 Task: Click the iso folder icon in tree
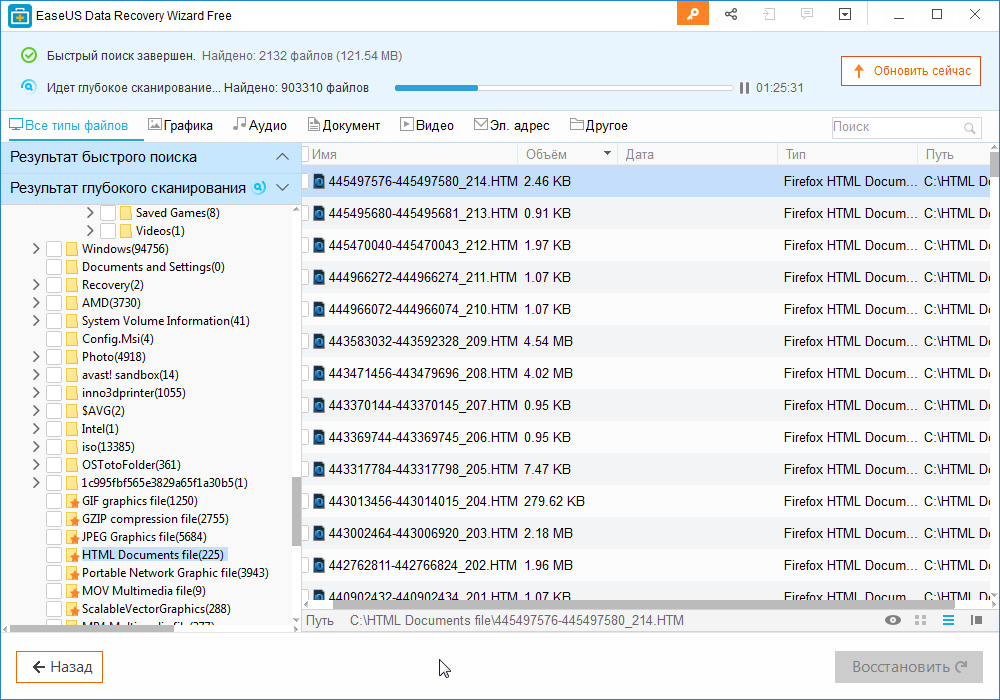[x=72, y=447]
